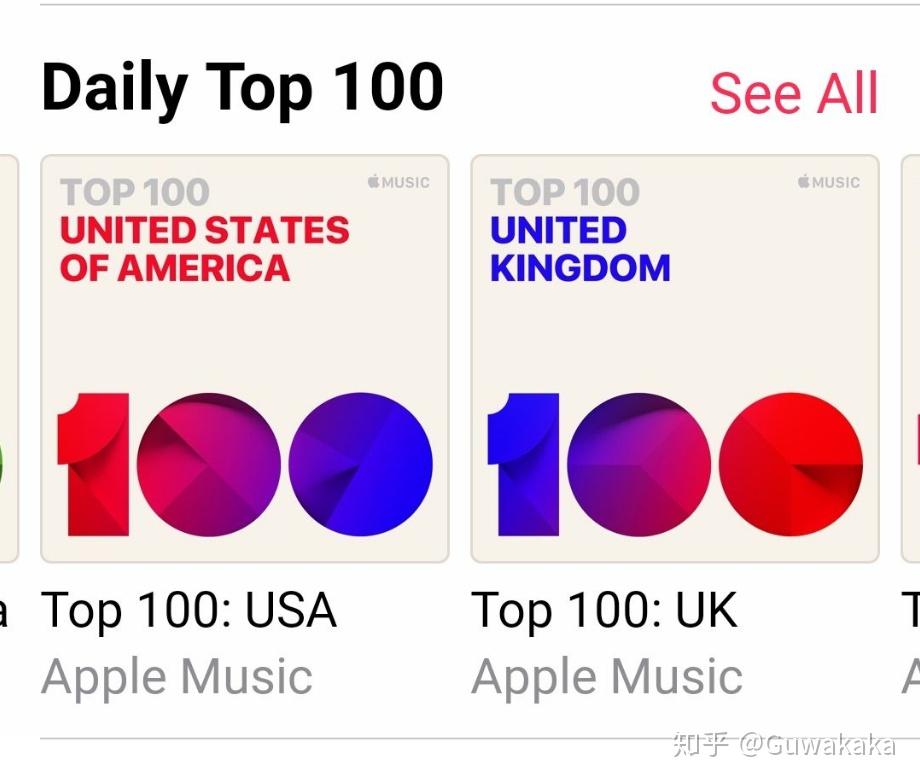The image size is (920, 782).
Task: Tap the purple middle zero on UK cover
Action: (x=639, y=464)
